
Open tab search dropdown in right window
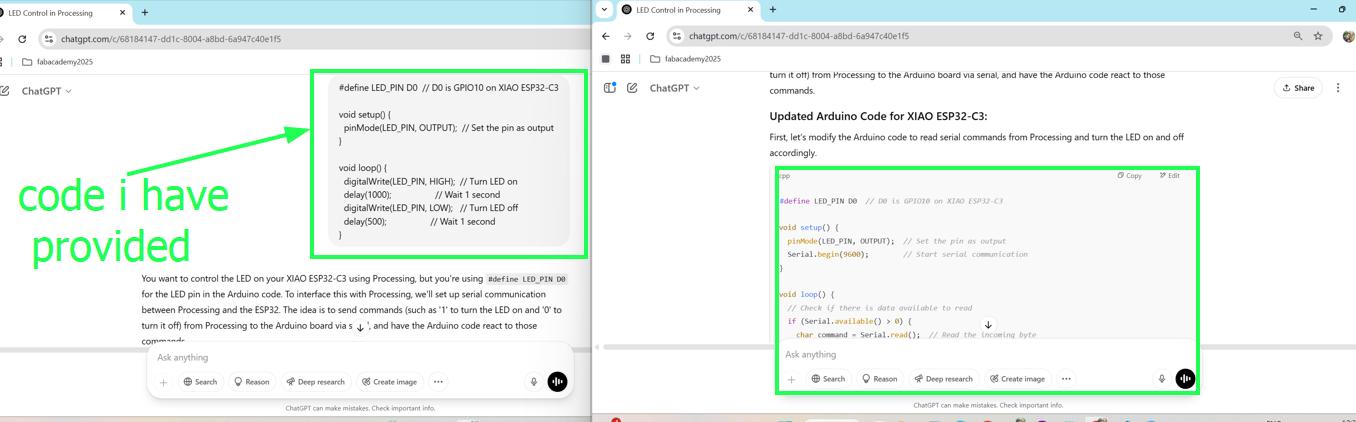(x=604, y=9)
